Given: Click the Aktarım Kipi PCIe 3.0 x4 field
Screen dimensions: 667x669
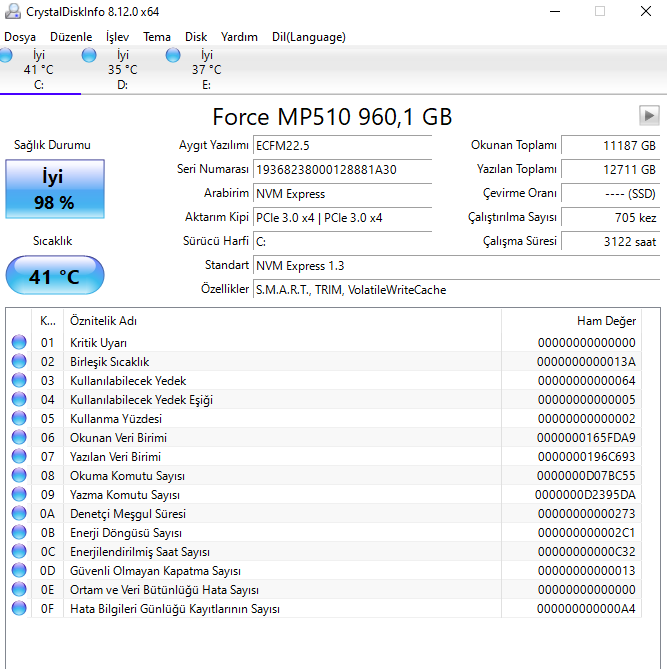Looking at the screenshot, I should [x=342, y=218].
